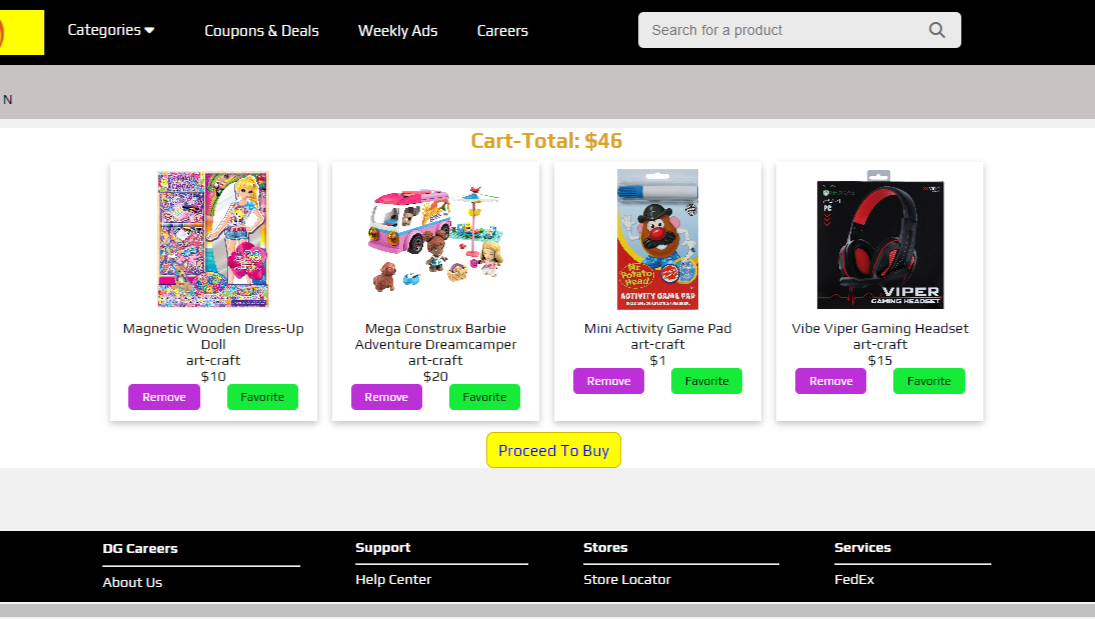Remove Mini Activity Game Pad item

[608, 381]
